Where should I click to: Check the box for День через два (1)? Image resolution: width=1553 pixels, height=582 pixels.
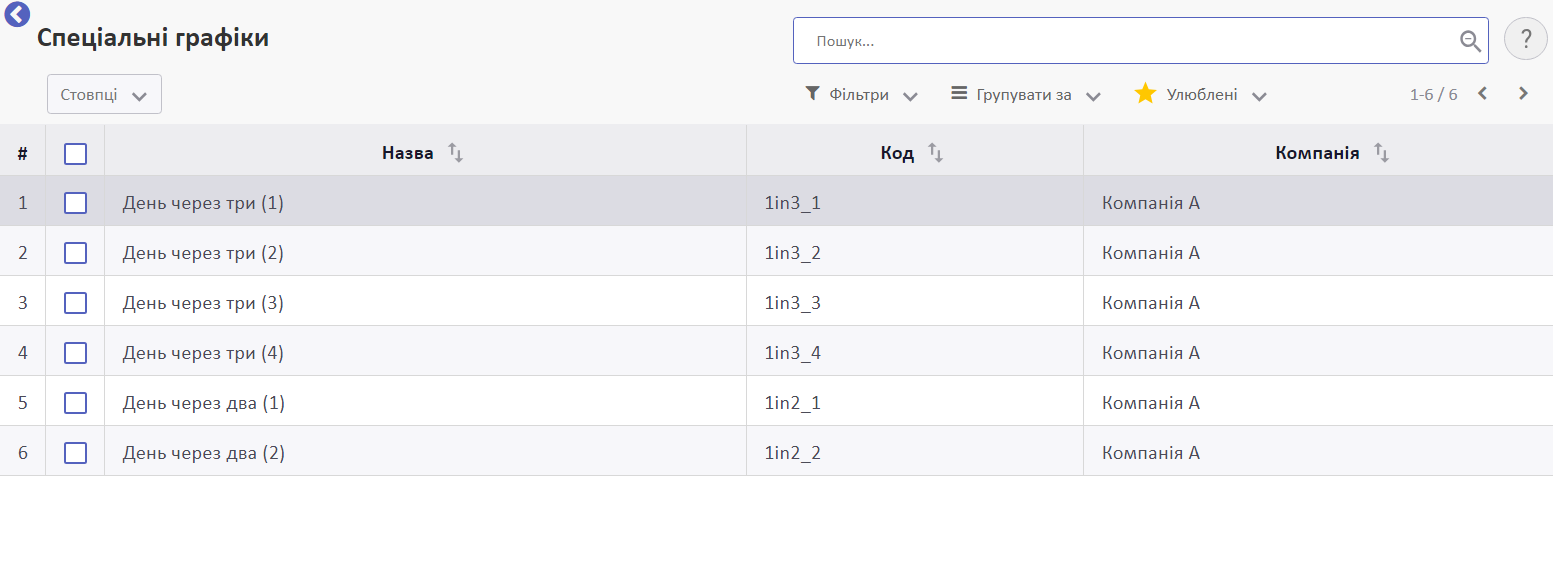click(75, 403)
